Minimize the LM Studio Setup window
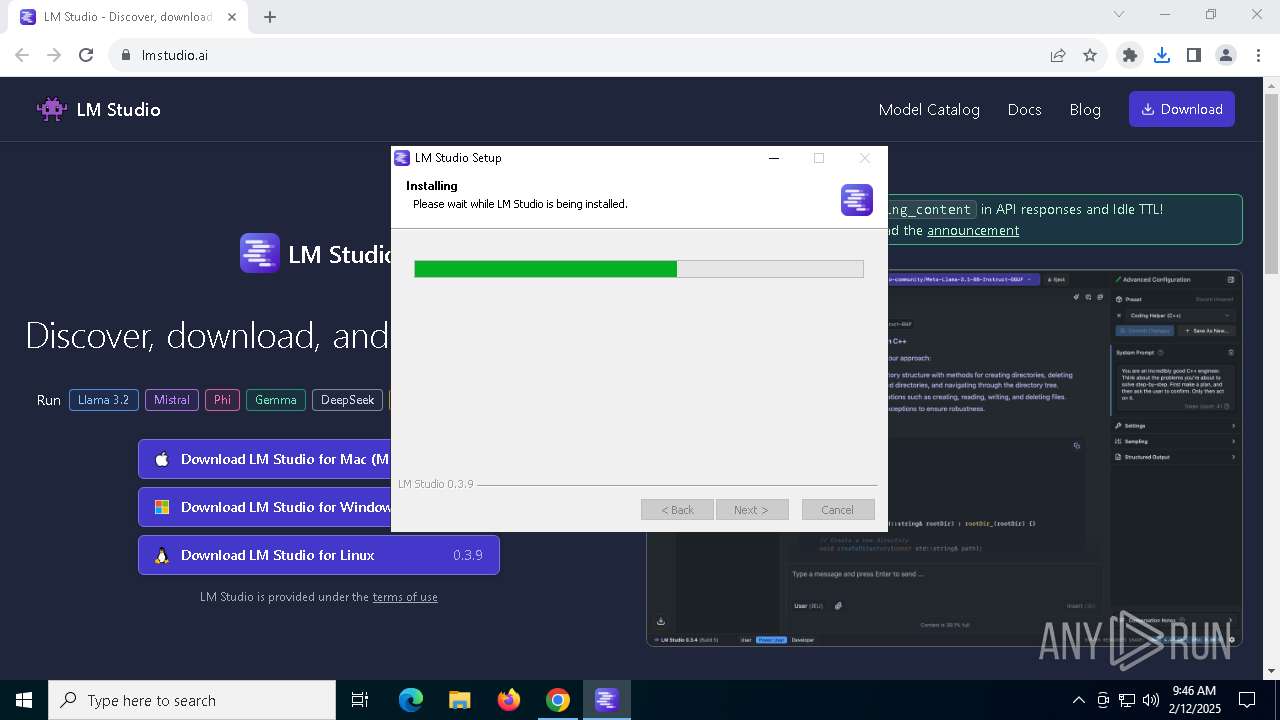 773,158
